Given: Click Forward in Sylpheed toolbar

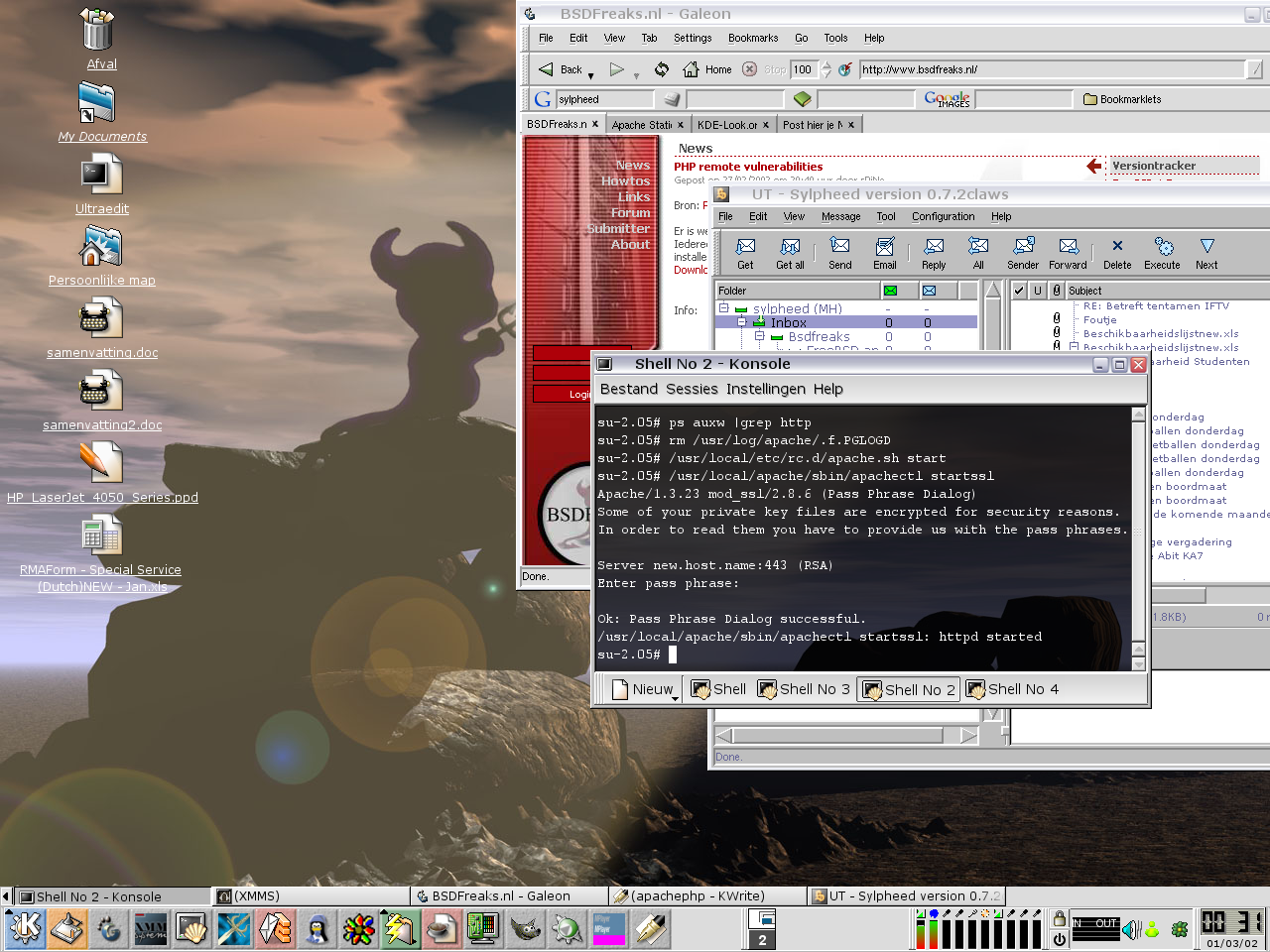Looking at the screenshot, I should coord(1068,254).
